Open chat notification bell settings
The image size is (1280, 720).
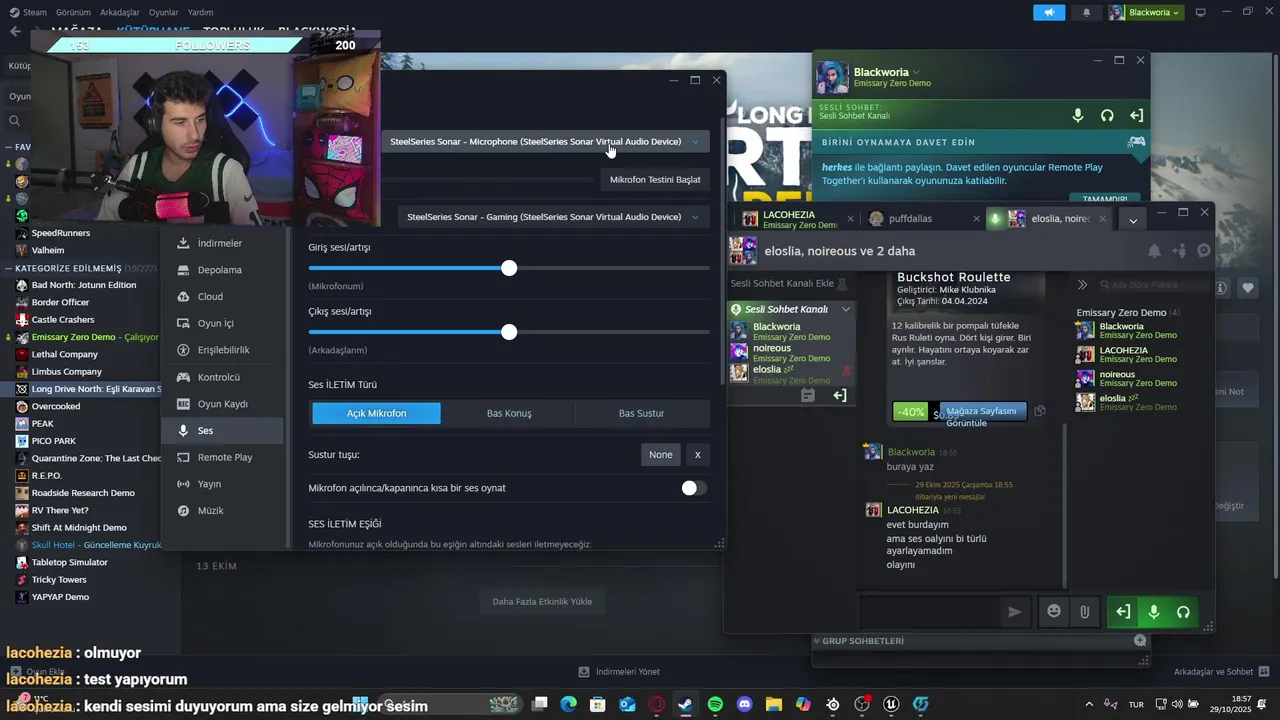1154,251
